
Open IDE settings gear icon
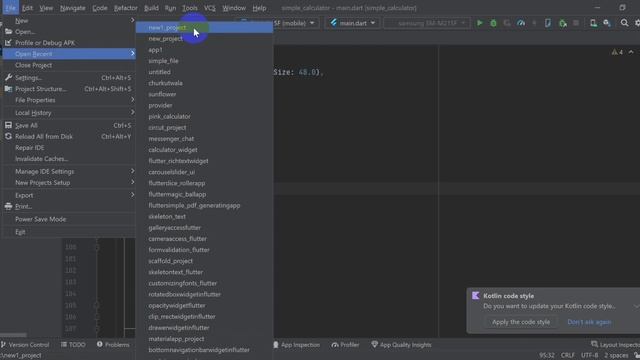coord(637,23)
